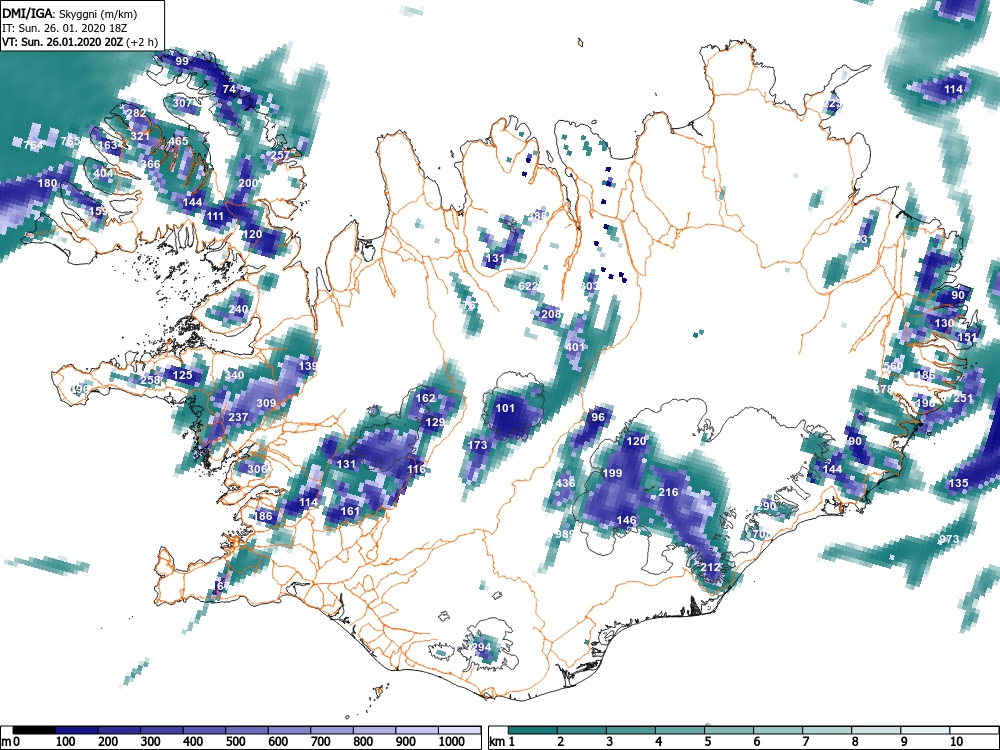The width and height of the screenshot is (1000, 750).
Task: Click the visibility value '560'
Action: pos(893,366)
